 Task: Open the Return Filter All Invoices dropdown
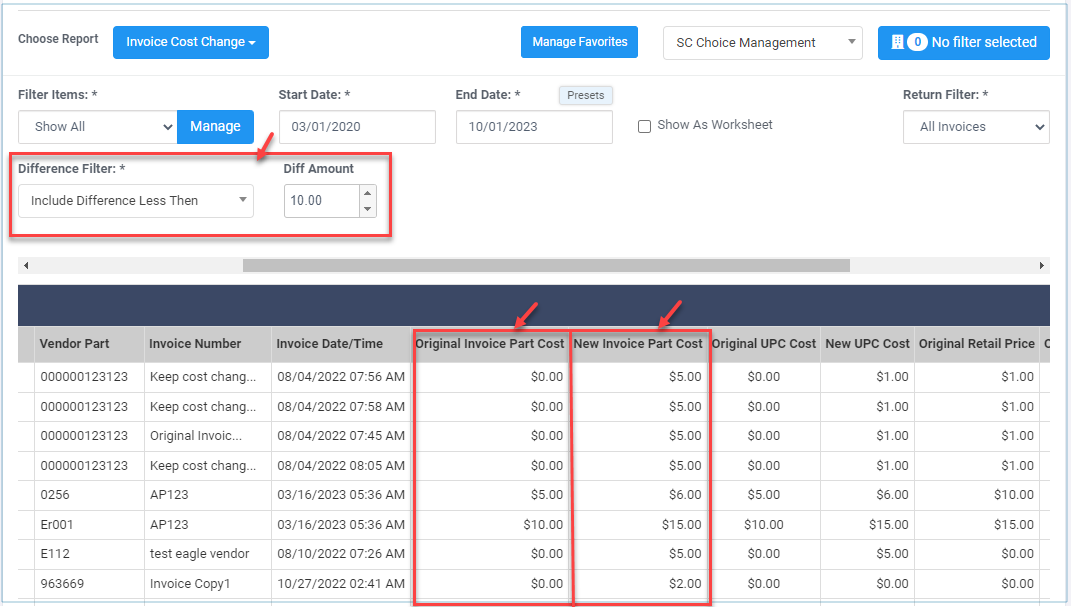point(976,127)
